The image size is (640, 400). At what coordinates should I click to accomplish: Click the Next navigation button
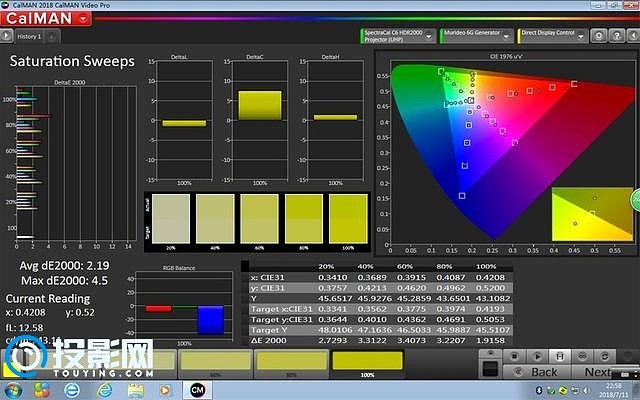click(x=598, y=371)
